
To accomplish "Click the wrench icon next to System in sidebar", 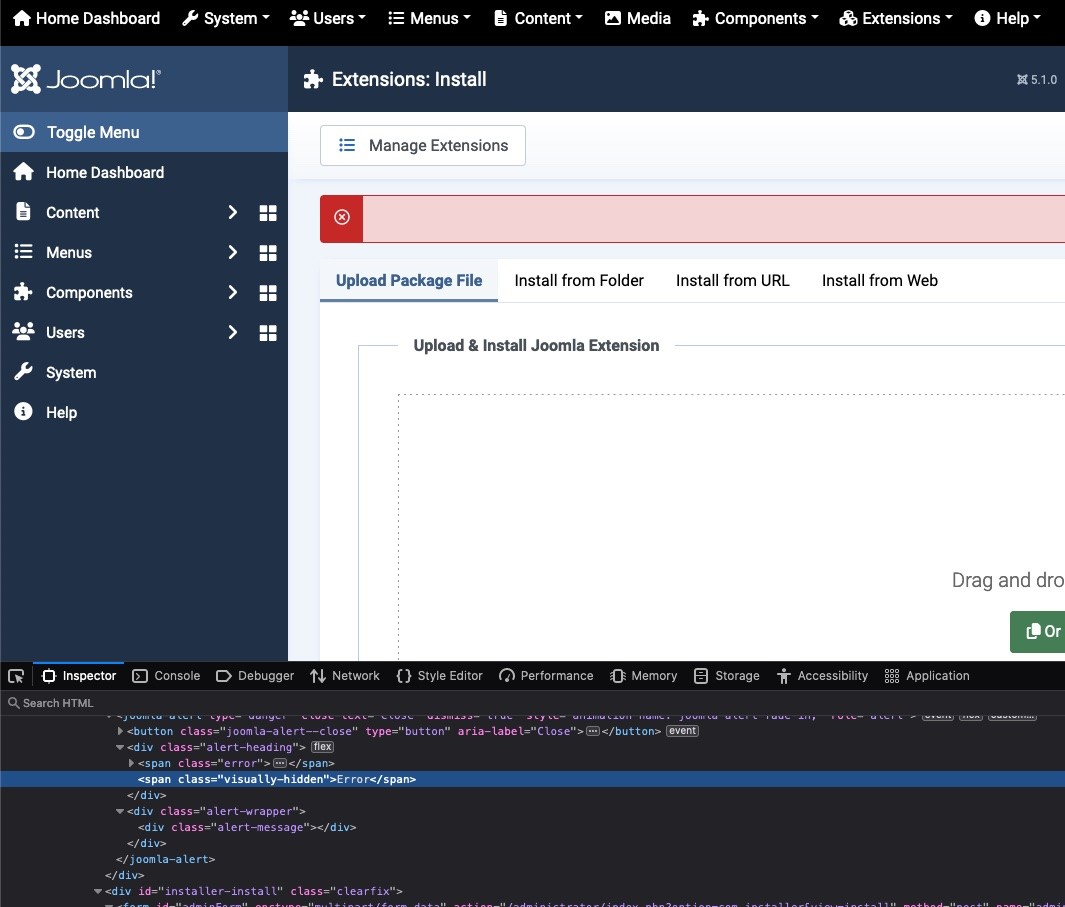I will pyautogui.click(x=23, y=372).
